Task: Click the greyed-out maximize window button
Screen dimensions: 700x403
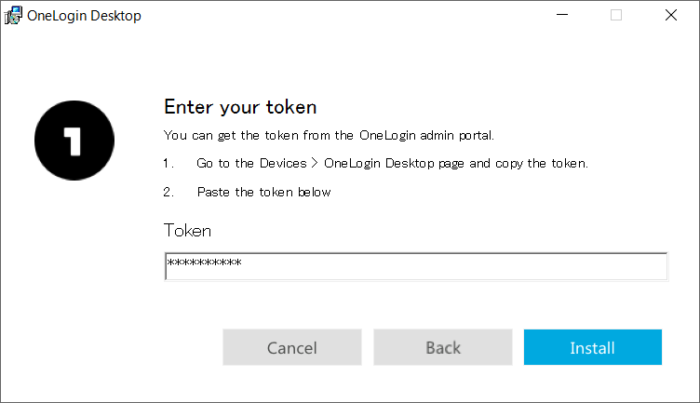Action: (616, 15)
